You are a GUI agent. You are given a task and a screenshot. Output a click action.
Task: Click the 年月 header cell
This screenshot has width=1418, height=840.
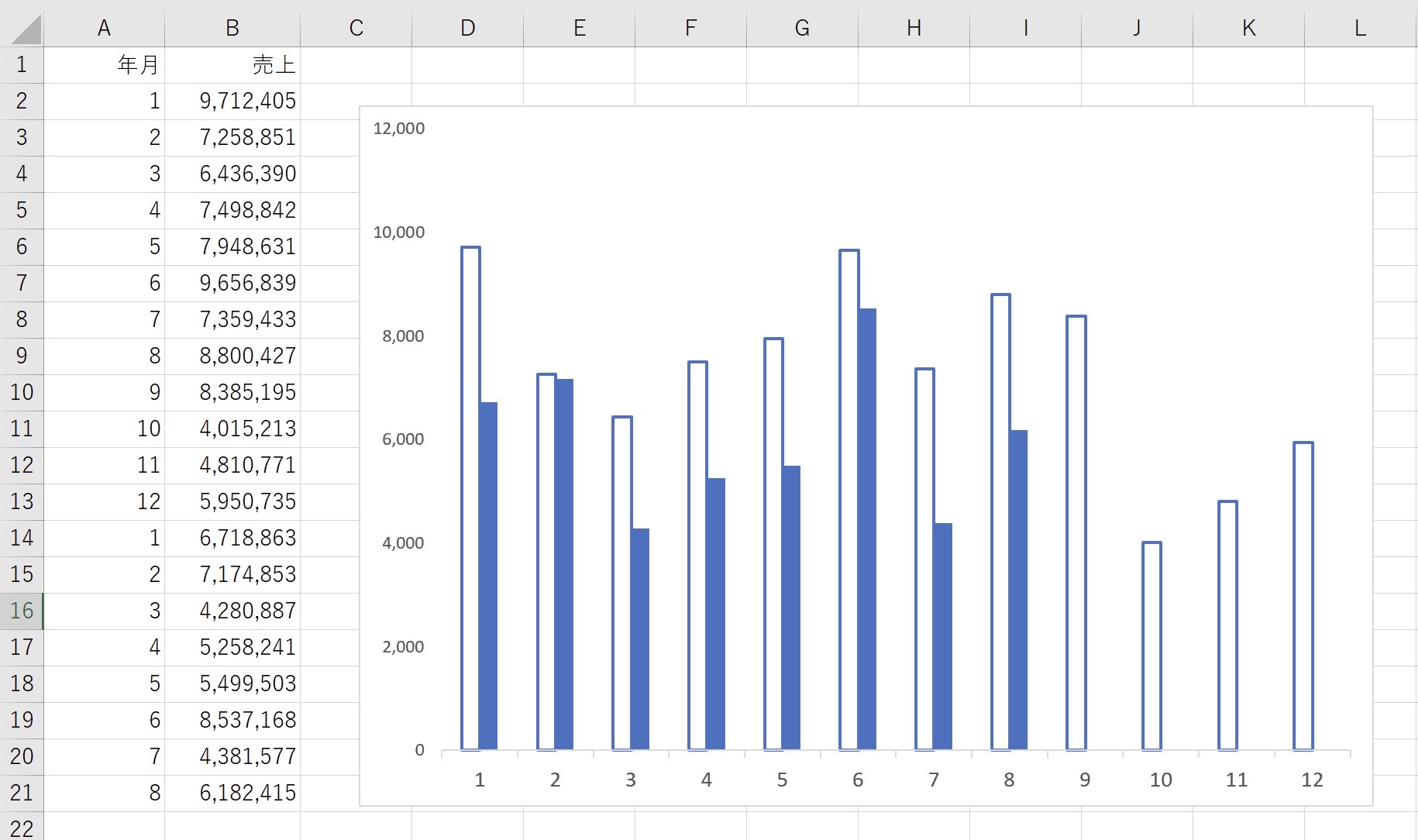(x=104, y=65)
